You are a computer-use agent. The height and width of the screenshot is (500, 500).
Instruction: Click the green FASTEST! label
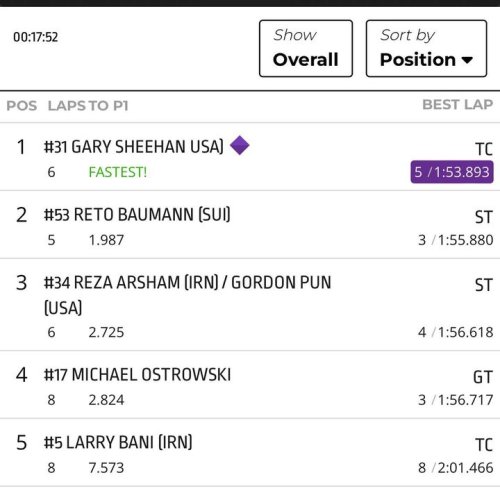click(x=118, y=172)
